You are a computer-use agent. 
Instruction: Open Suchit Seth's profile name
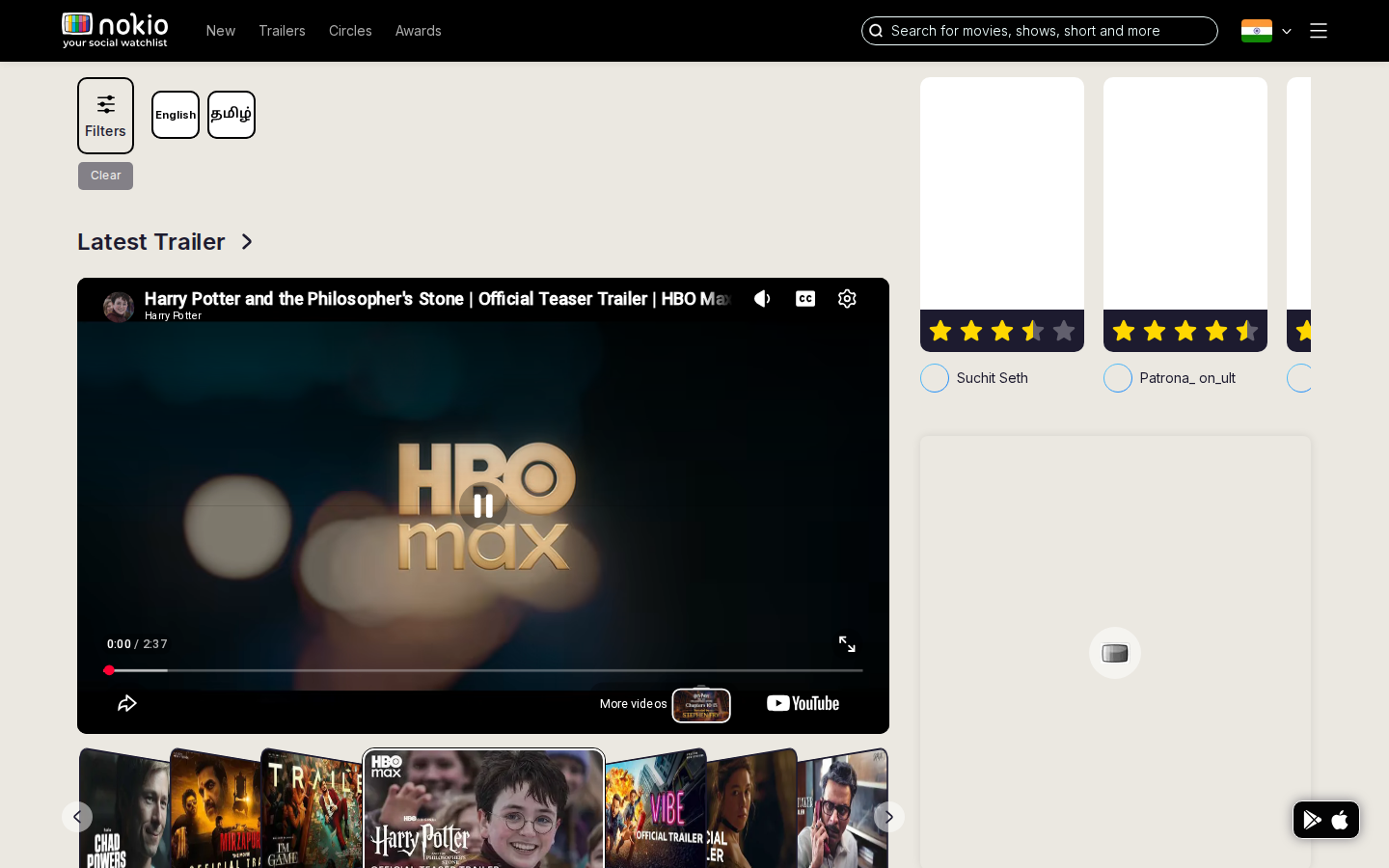click(993, 378)
